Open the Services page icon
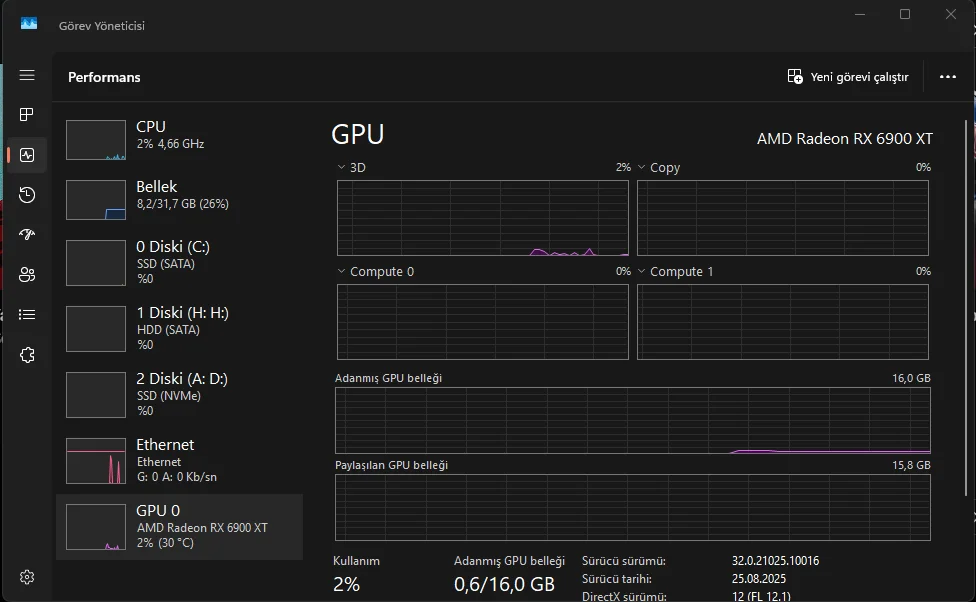 coord(27,355)
